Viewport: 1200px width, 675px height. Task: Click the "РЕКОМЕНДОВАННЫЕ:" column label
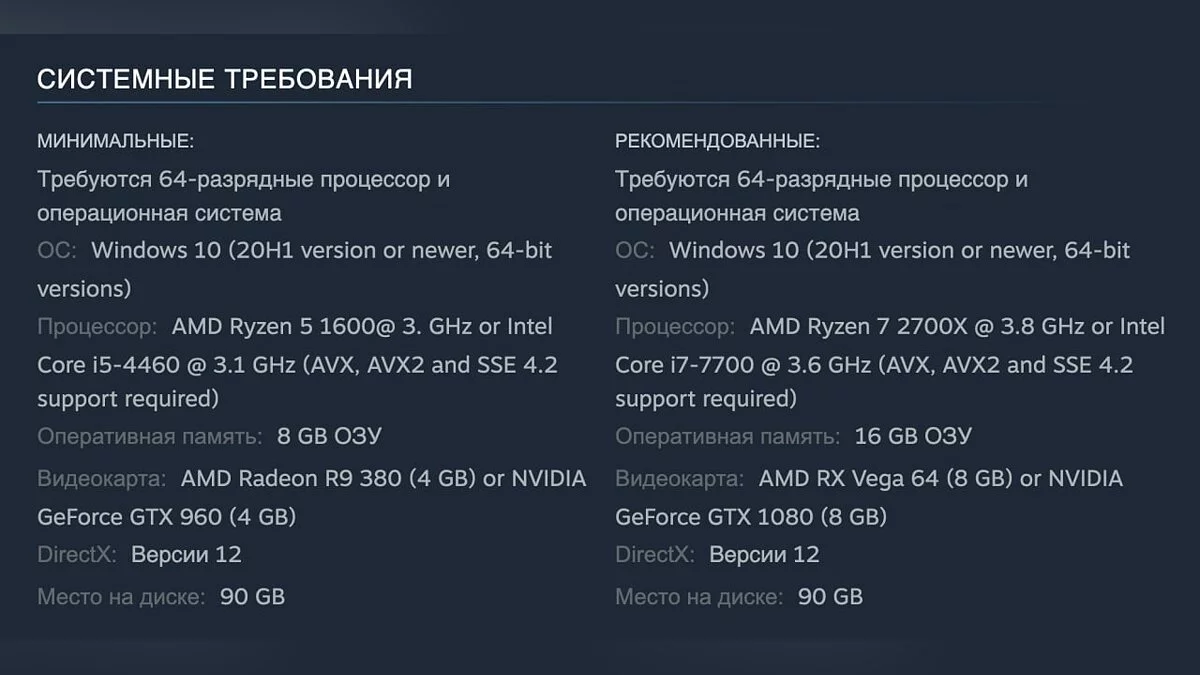click(717, 141)
